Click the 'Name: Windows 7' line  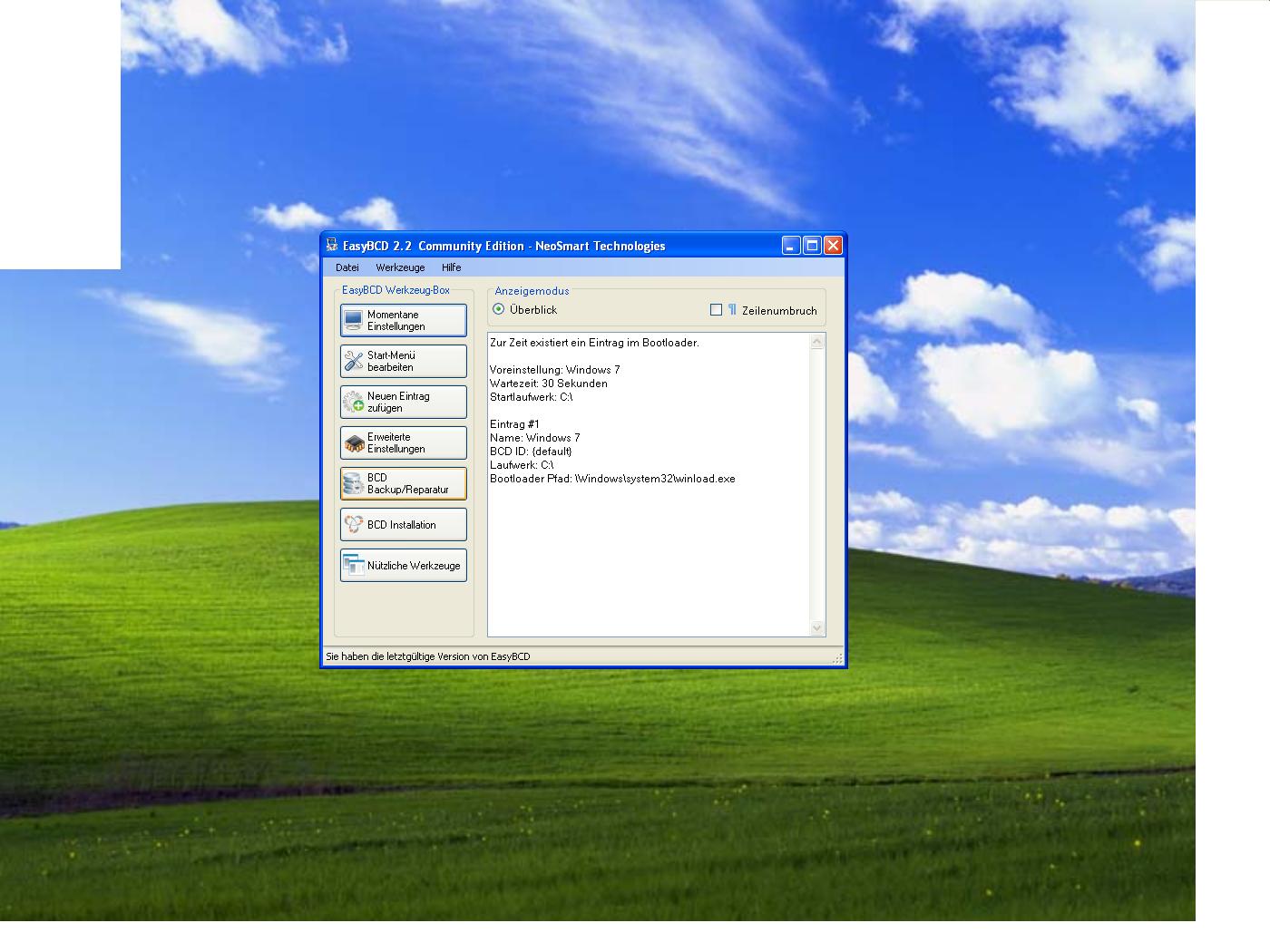coord(535,438)
